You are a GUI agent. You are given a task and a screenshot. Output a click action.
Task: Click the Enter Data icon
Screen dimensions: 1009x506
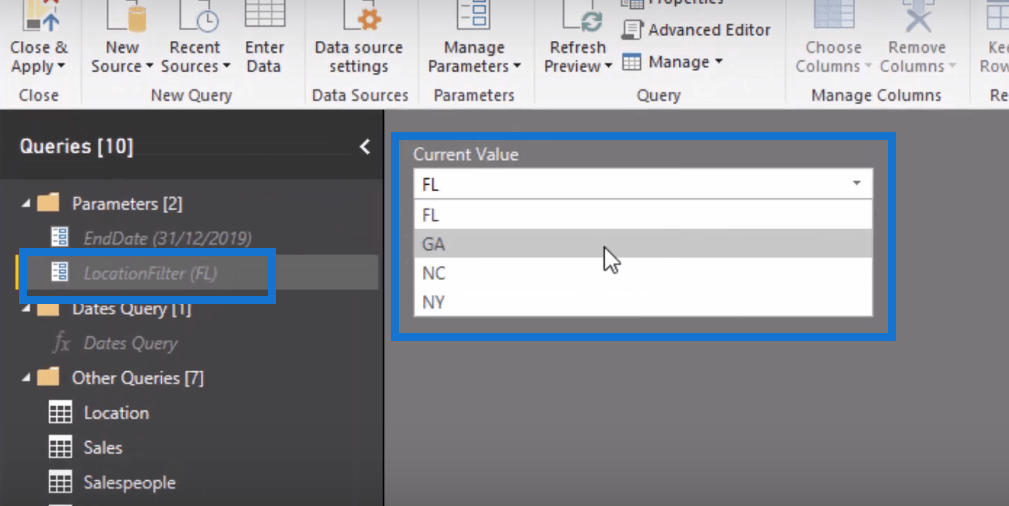[x=264, y=14]
